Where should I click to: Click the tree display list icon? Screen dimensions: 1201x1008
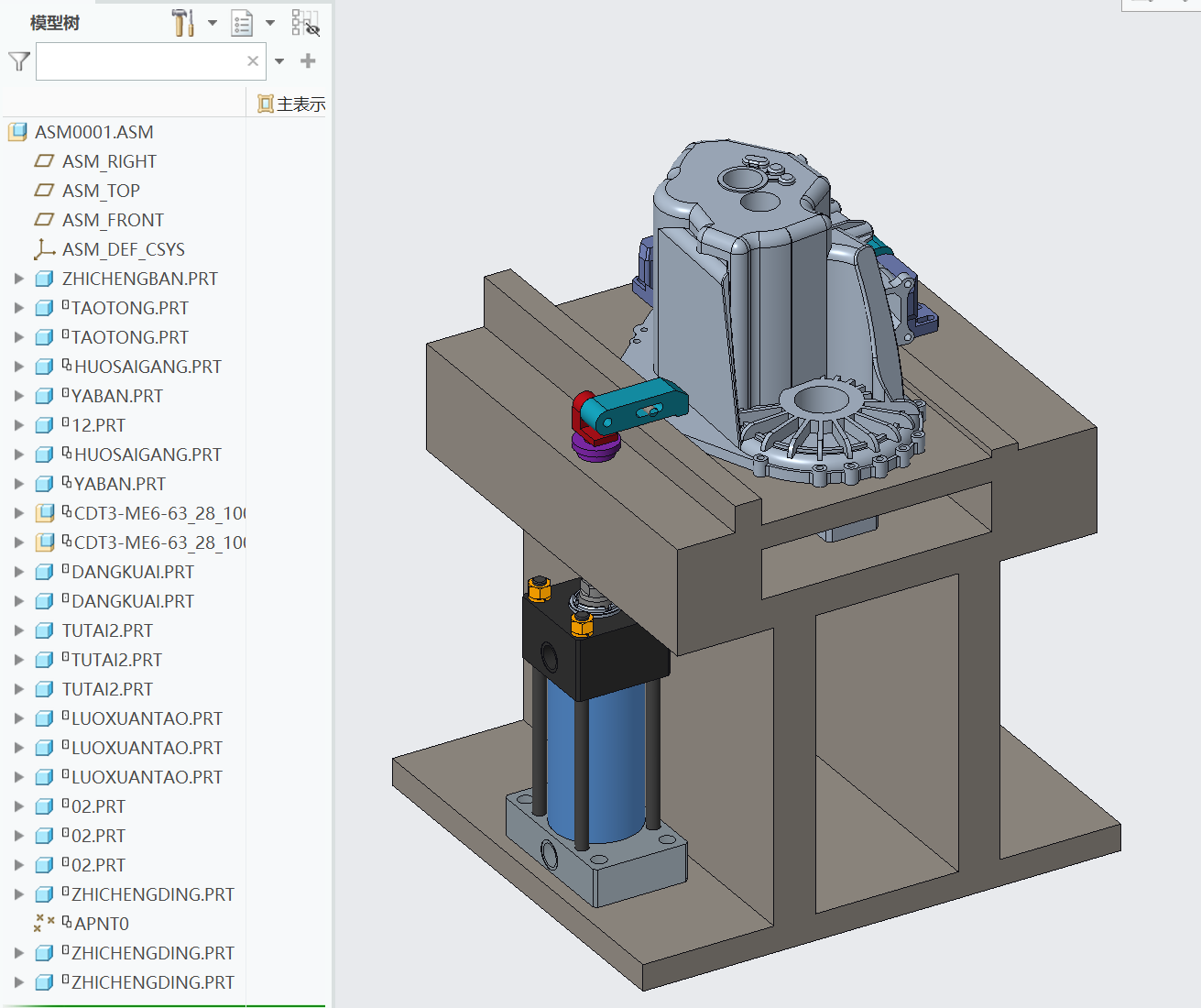pos(242,23)
